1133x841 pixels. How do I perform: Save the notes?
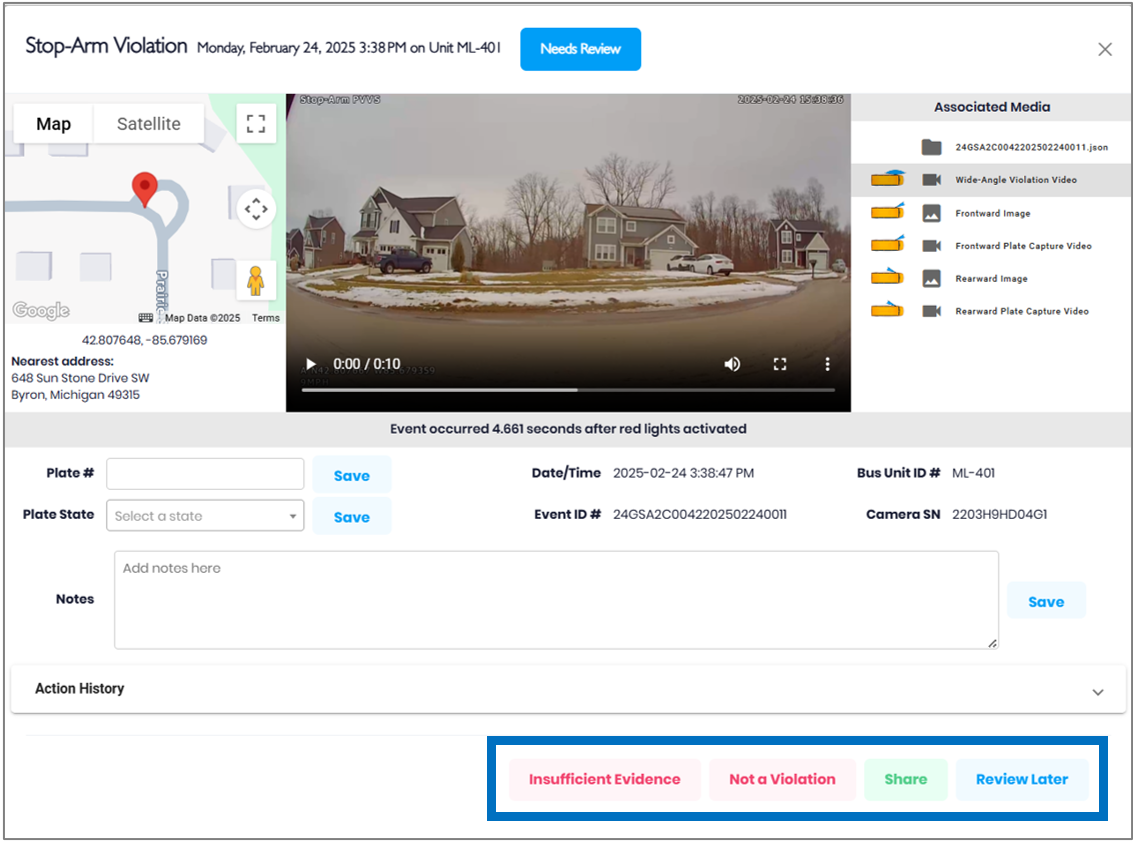(1046, 601)
